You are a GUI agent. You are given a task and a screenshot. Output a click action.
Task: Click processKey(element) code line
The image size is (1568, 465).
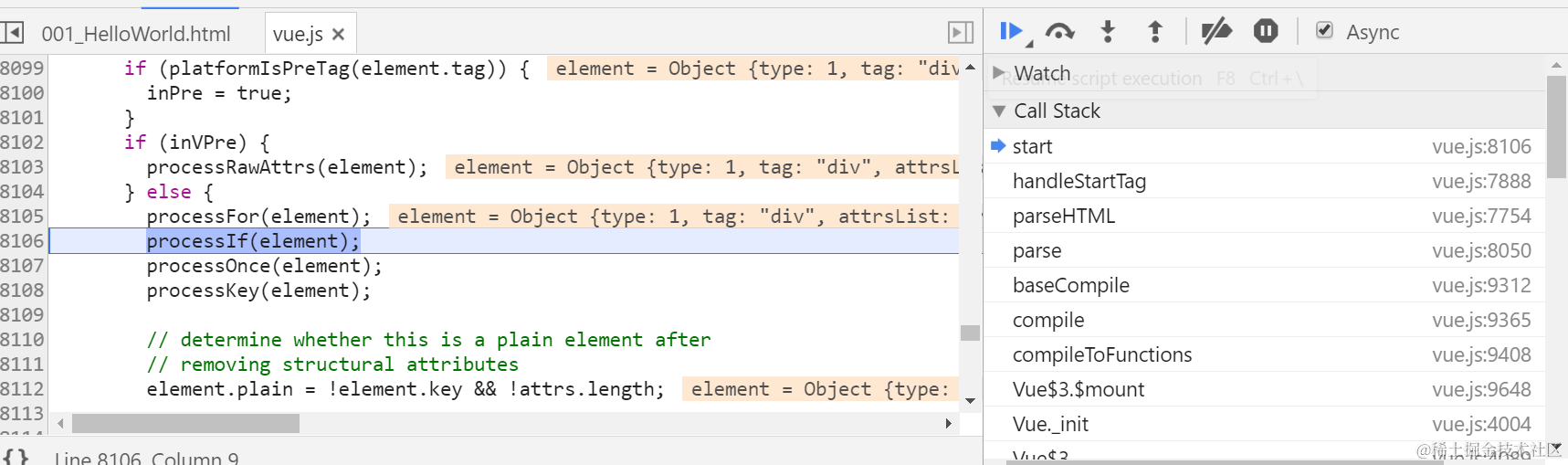(x=258, y=291)
